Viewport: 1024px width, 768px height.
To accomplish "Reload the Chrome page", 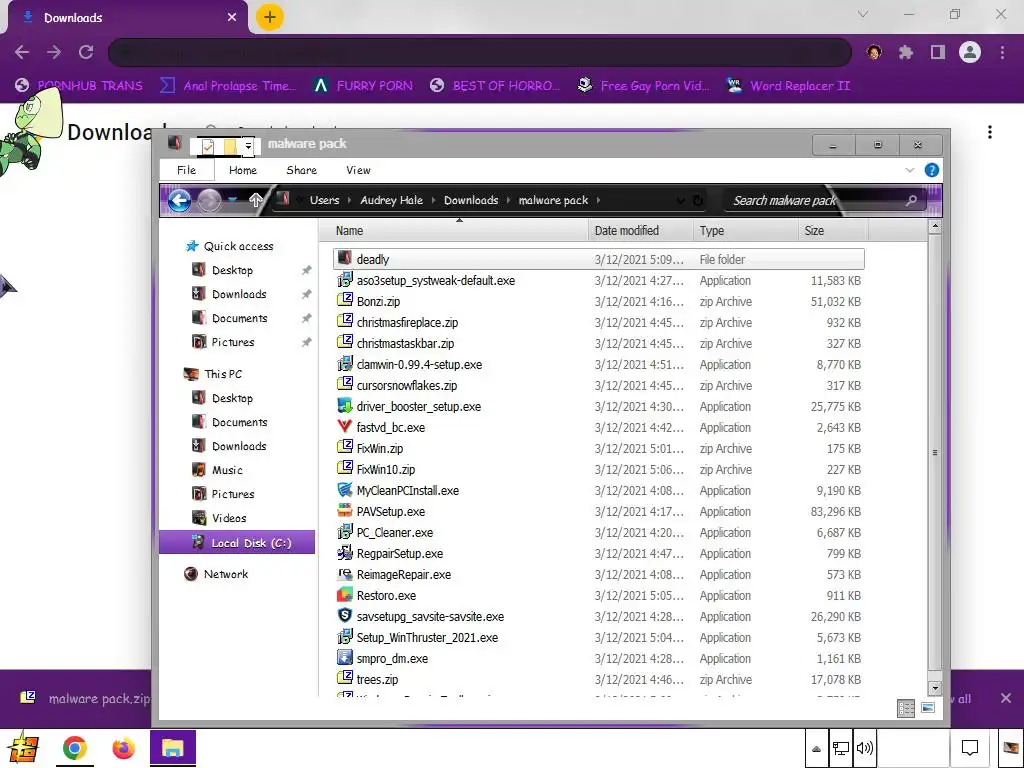I will click(86, 52).
